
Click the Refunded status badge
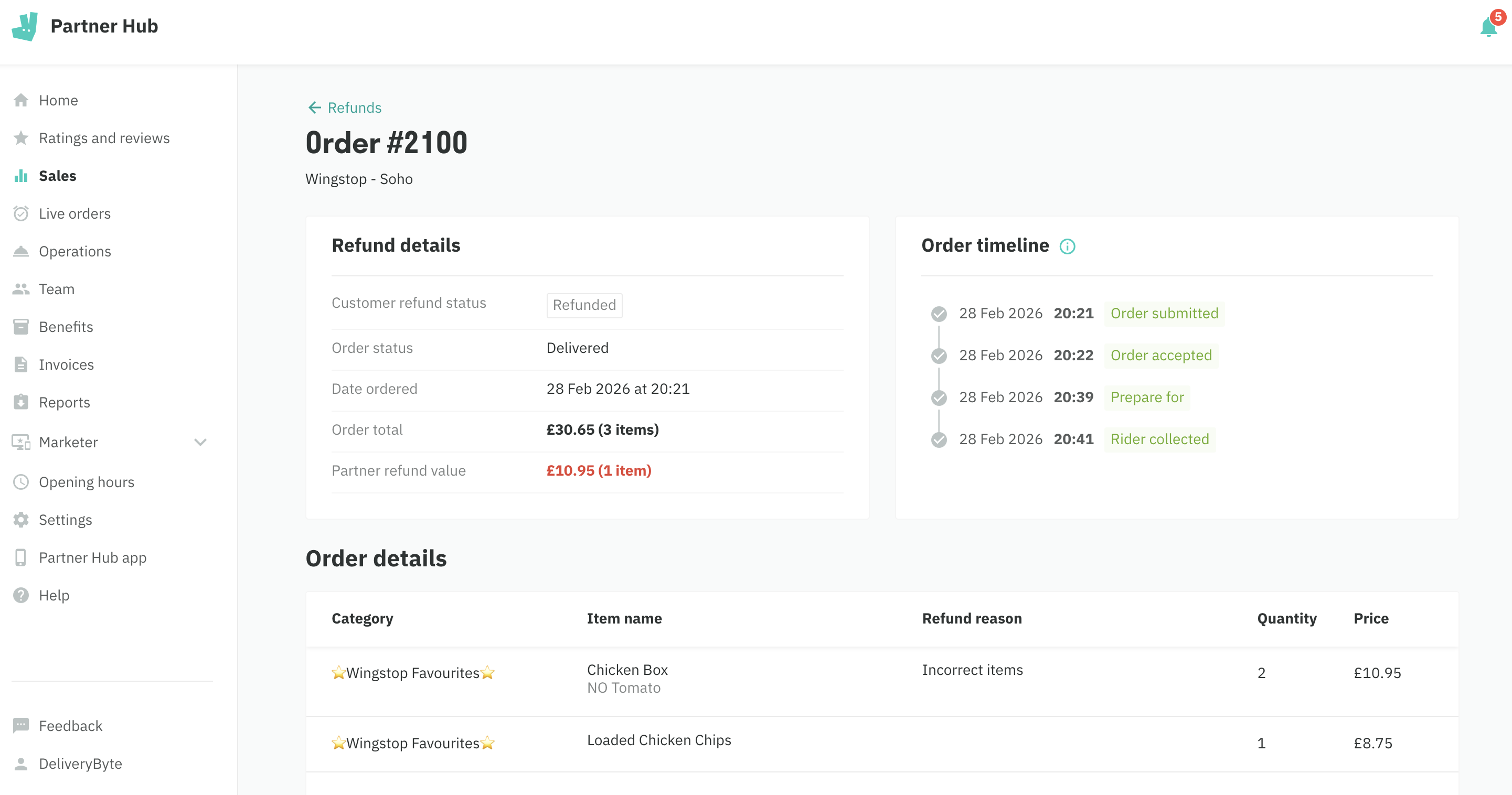coord(584,305)
